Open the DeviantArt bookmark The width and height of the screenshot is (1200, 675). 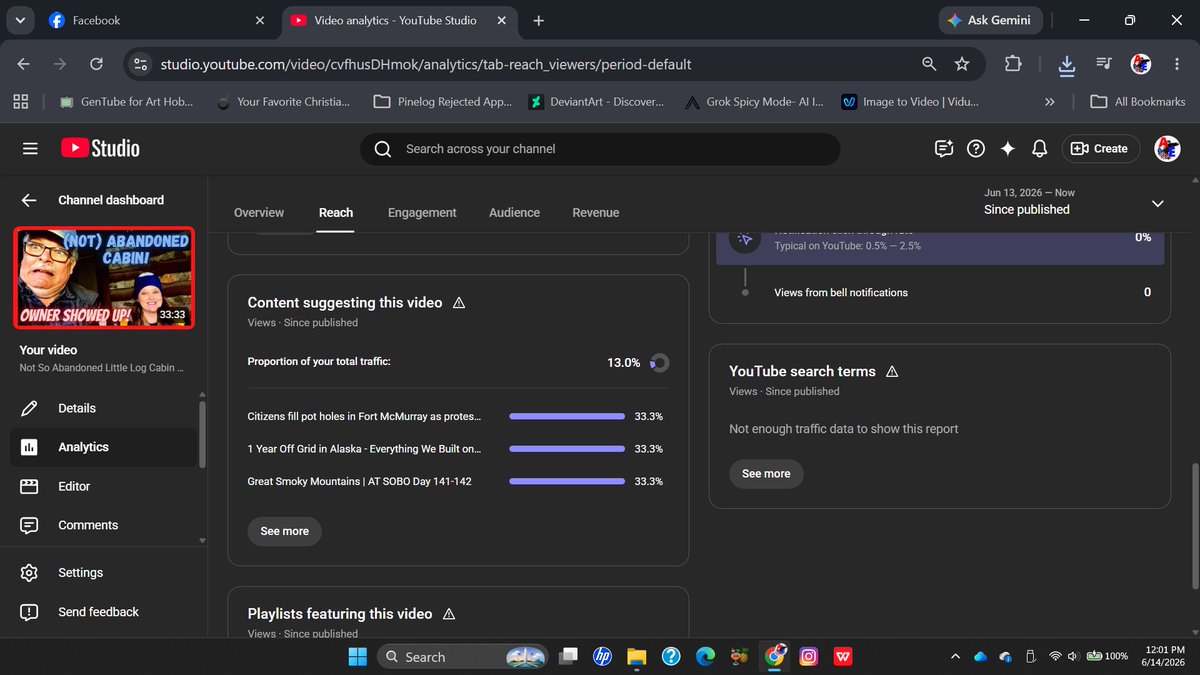597,101
